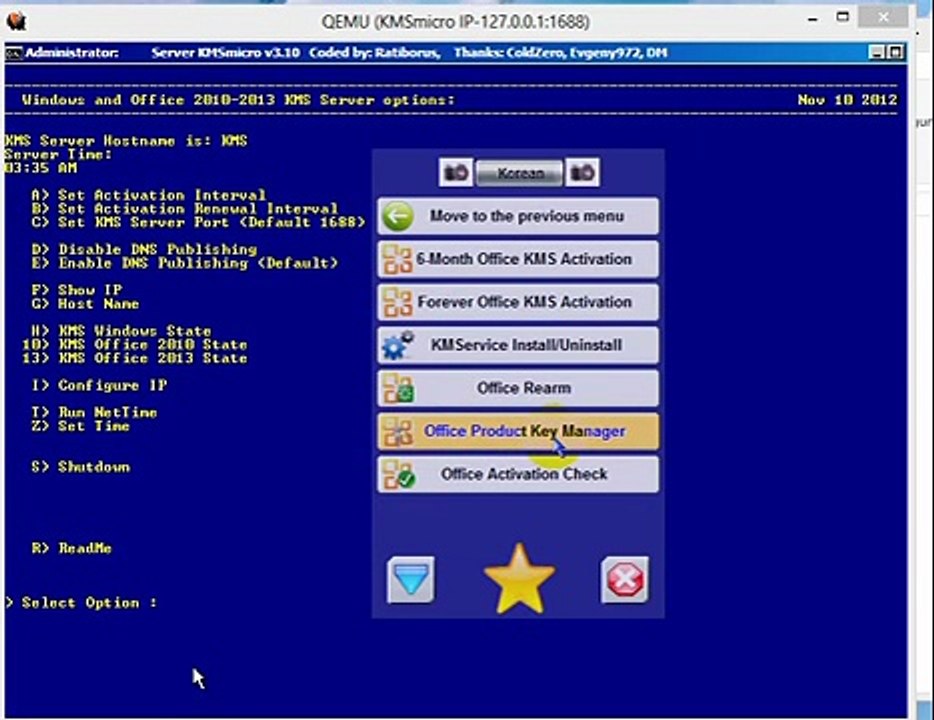Click the camera icon left of Korean

(x=456, y=173)
